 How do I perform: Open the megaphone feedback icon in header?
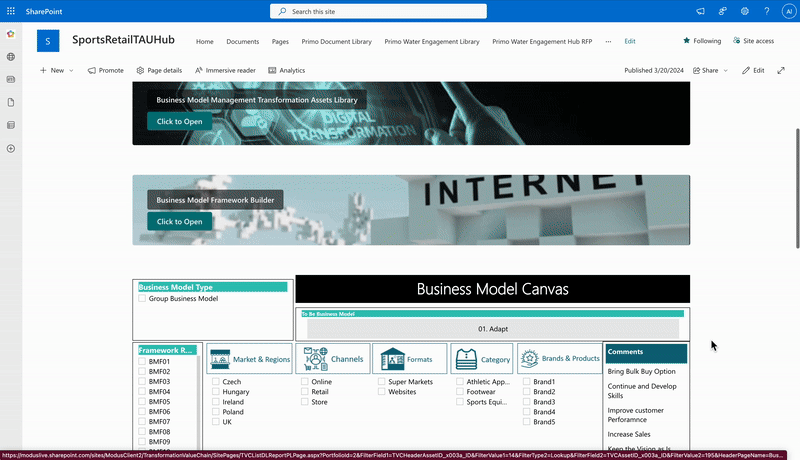tap(701, 11)
